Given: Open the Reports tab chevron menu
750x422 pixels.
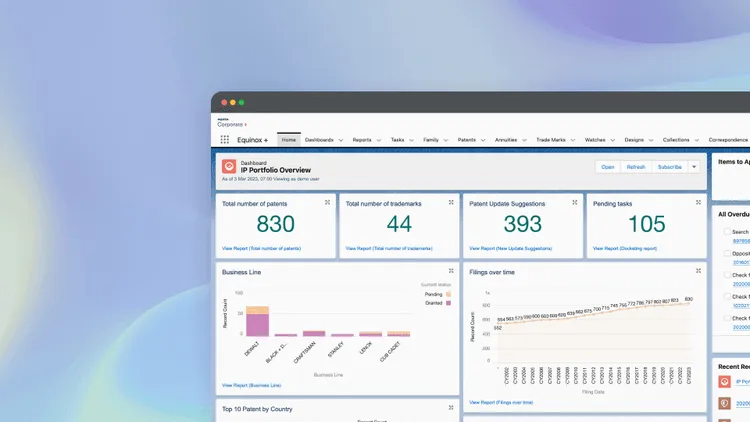Looking at the screenshot, I should (x=379, y=140).
